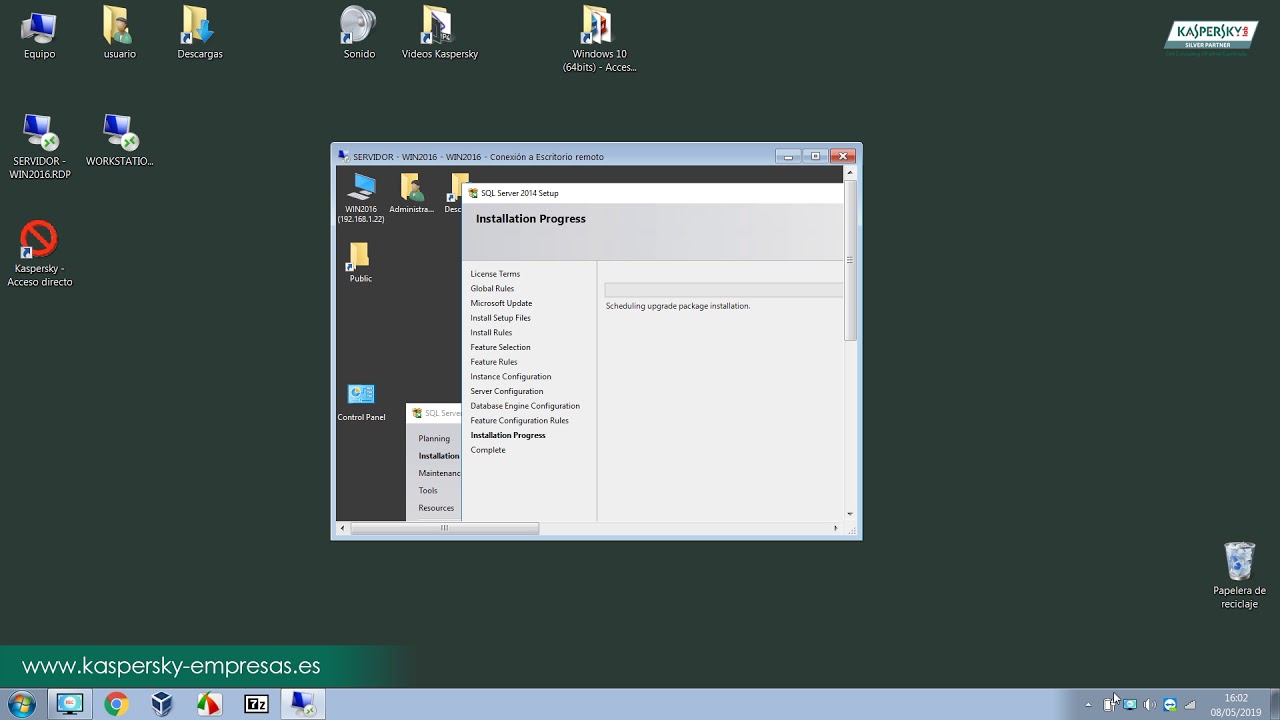Launch the WORKSTATION RDP shortcut
Image resolution: width=1280 pixels, height=720 pixels.
[119, 140]
